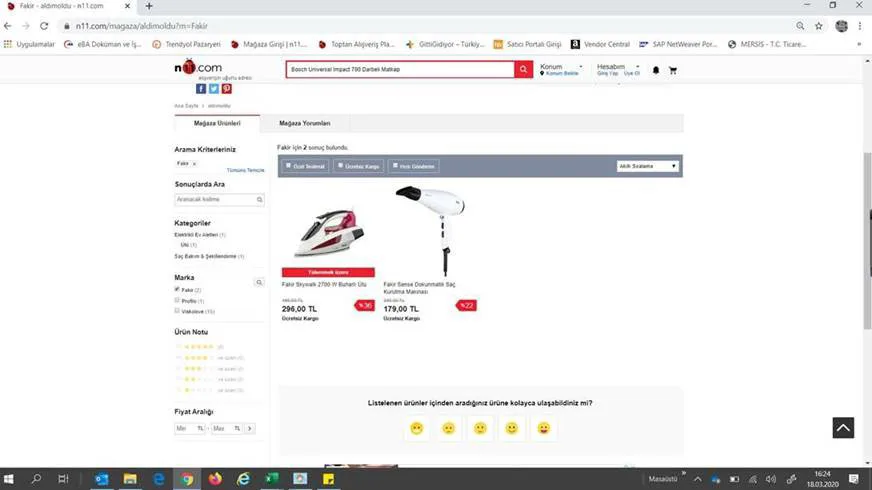This screenshot has height=490, width=872.
Task: Open the Twitter share icon
Action: (x=214, y=88)
